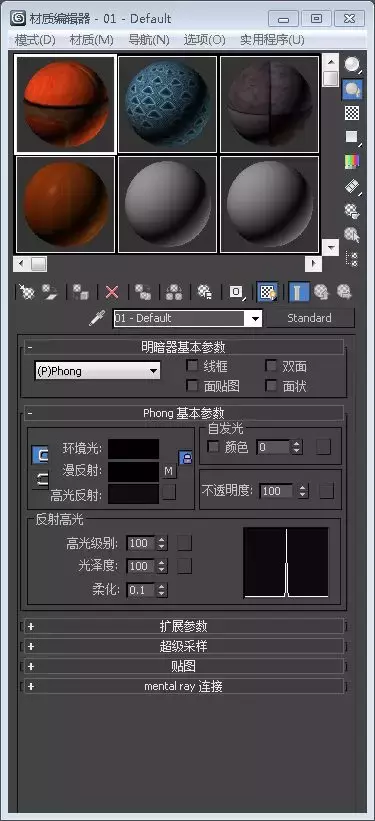Pick material from object with eyedropper icon

[96, 318]
